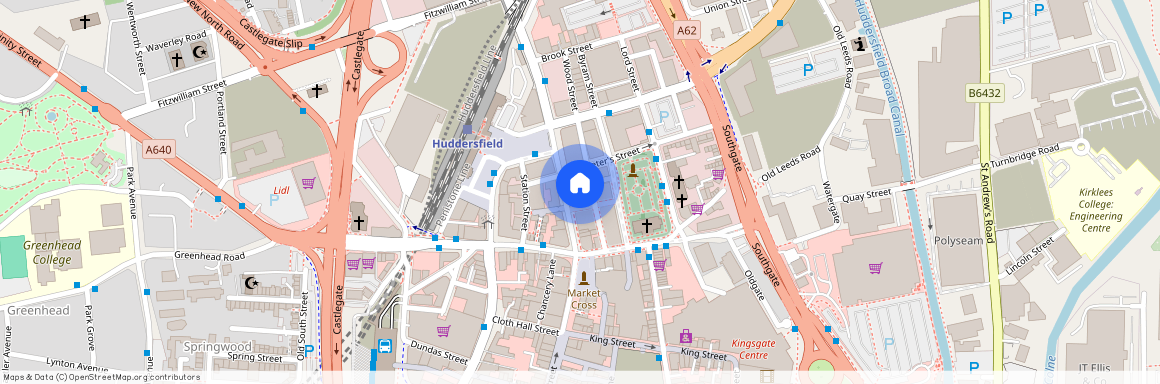Select the parking icon near Lord Street
This screenshot has height=384, width=1160.
664,116
